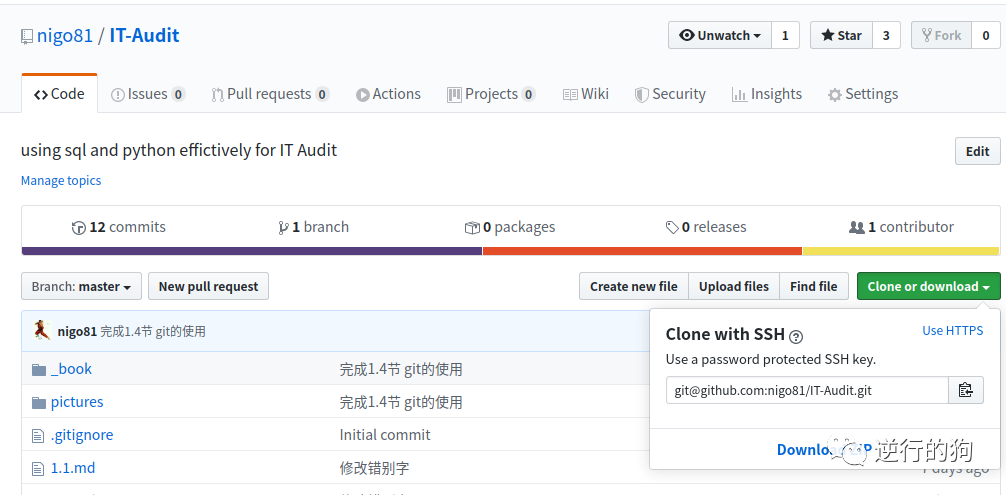Click the watchers count 1
Screen dimensions: 1006x495
(785, 35)
